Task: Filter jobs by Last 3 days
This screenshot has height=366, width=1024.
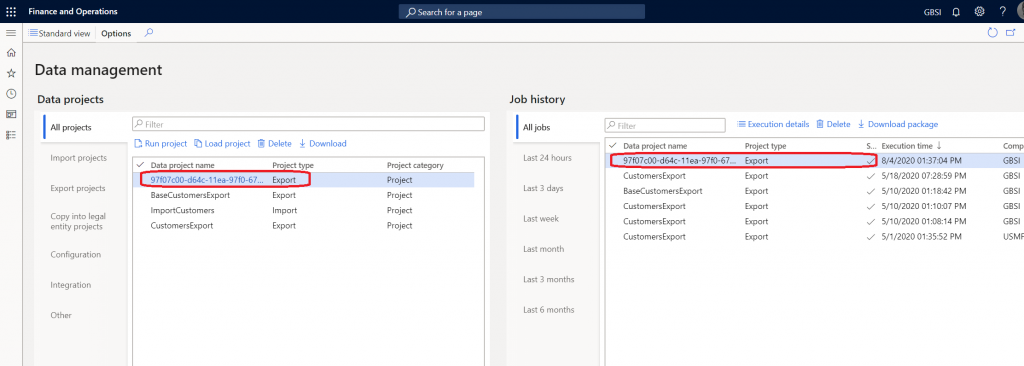Action: [543, 188]
